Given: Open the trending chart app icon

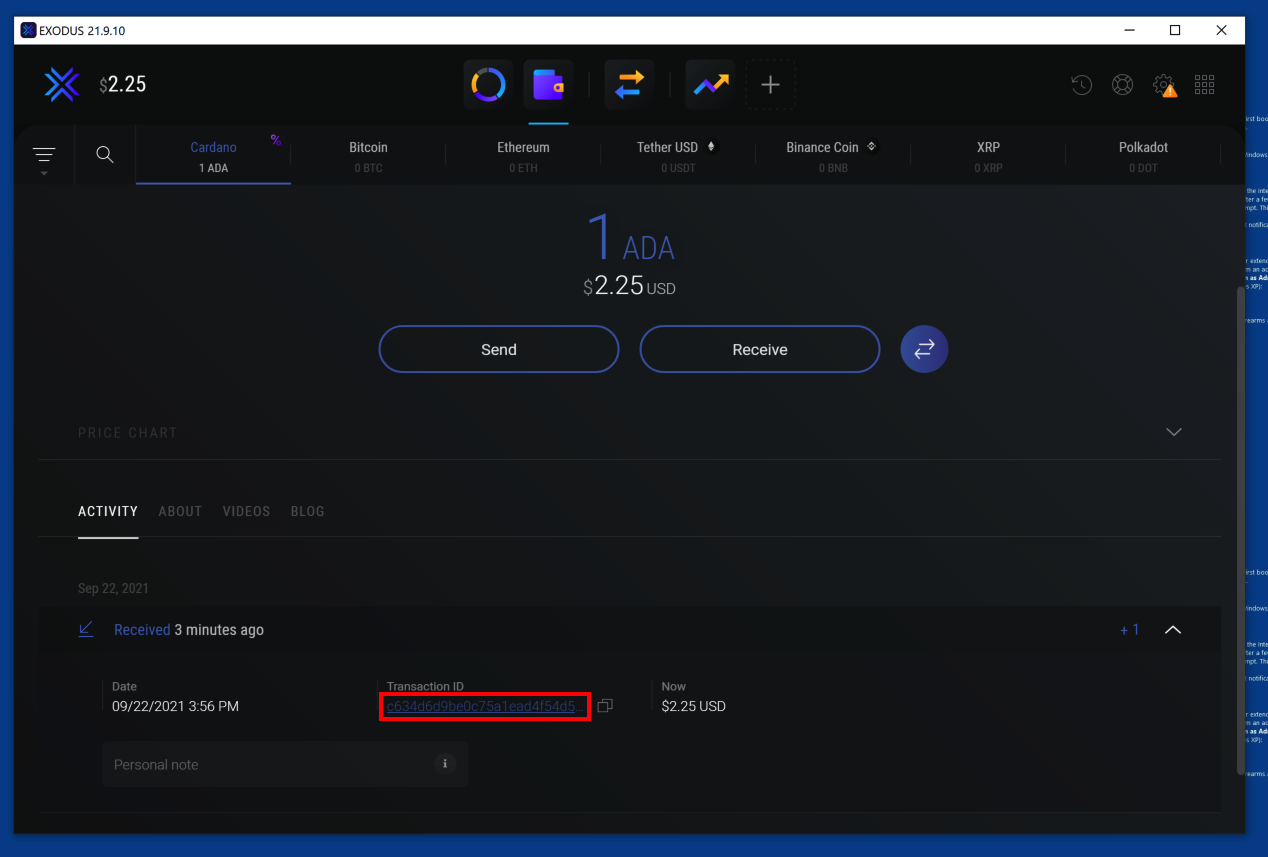Looking at the screenshot, I should [x=710, y=85].
